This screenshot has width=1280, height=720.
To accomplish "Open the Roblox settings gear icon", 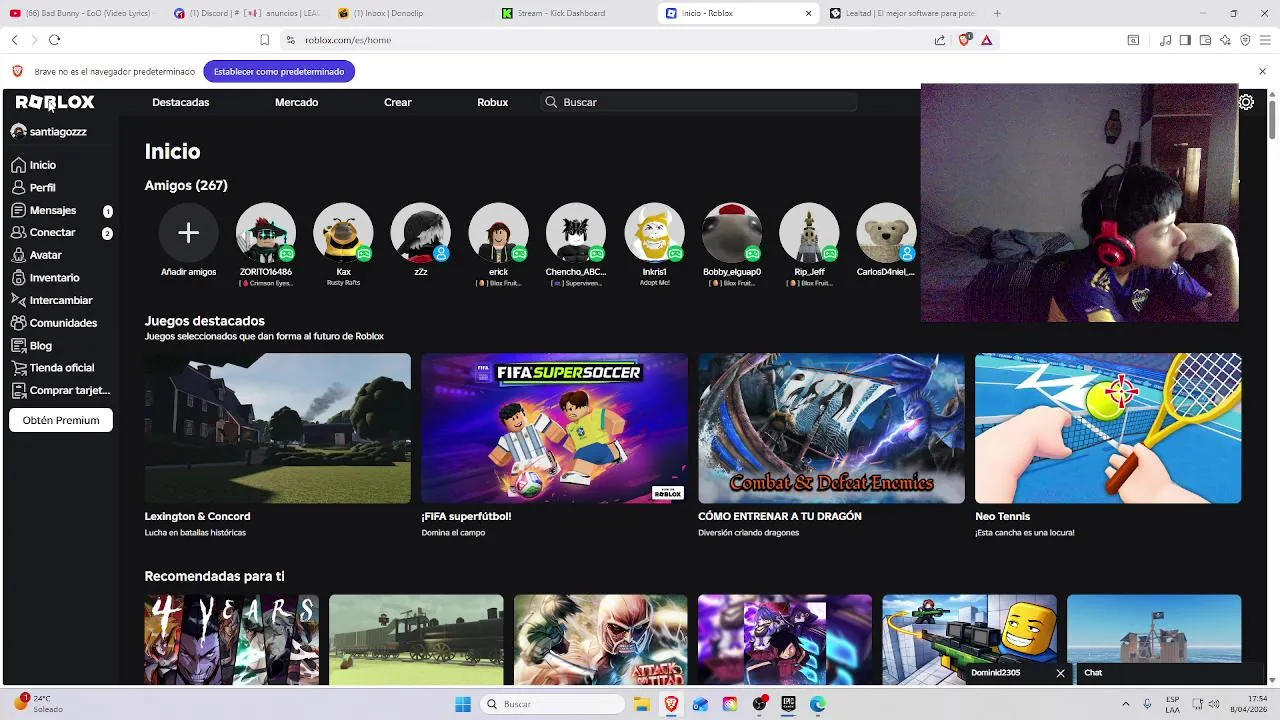I will pyautogui.click(x=1246, y=102).
